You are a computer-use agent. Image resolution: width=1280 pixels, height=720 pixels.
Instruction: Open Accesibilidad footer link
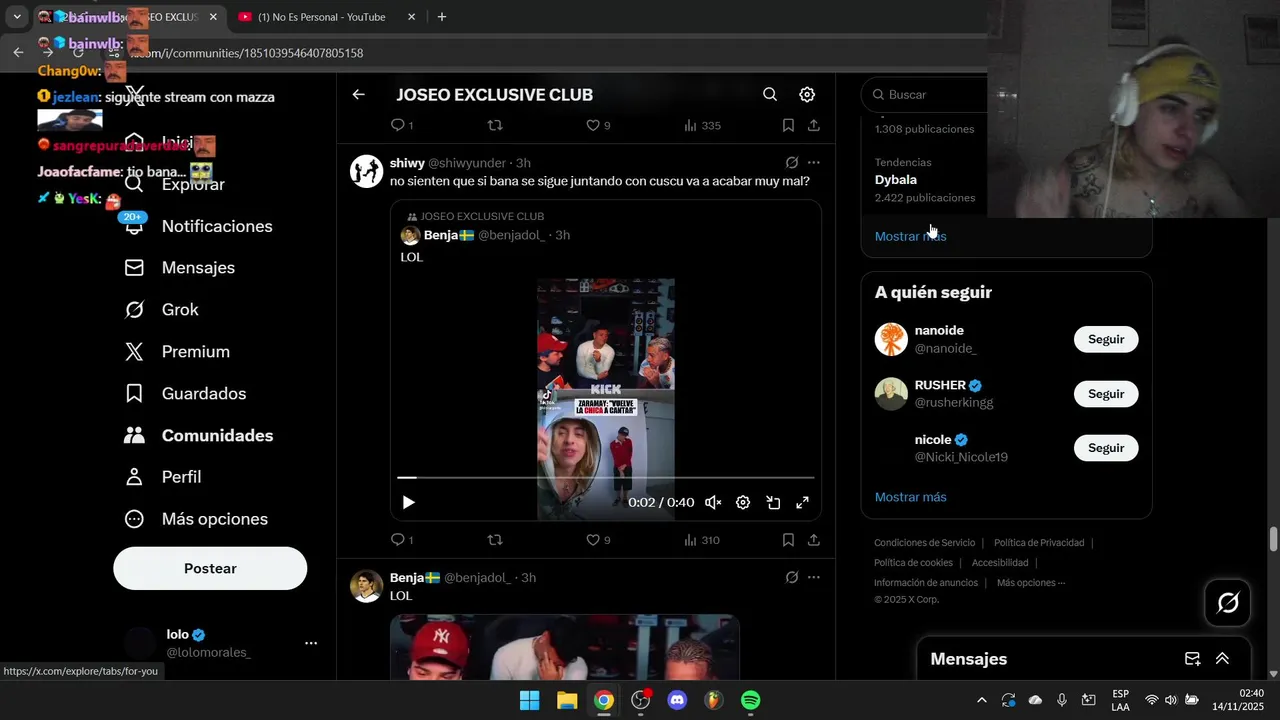(x=1000, y=563)
